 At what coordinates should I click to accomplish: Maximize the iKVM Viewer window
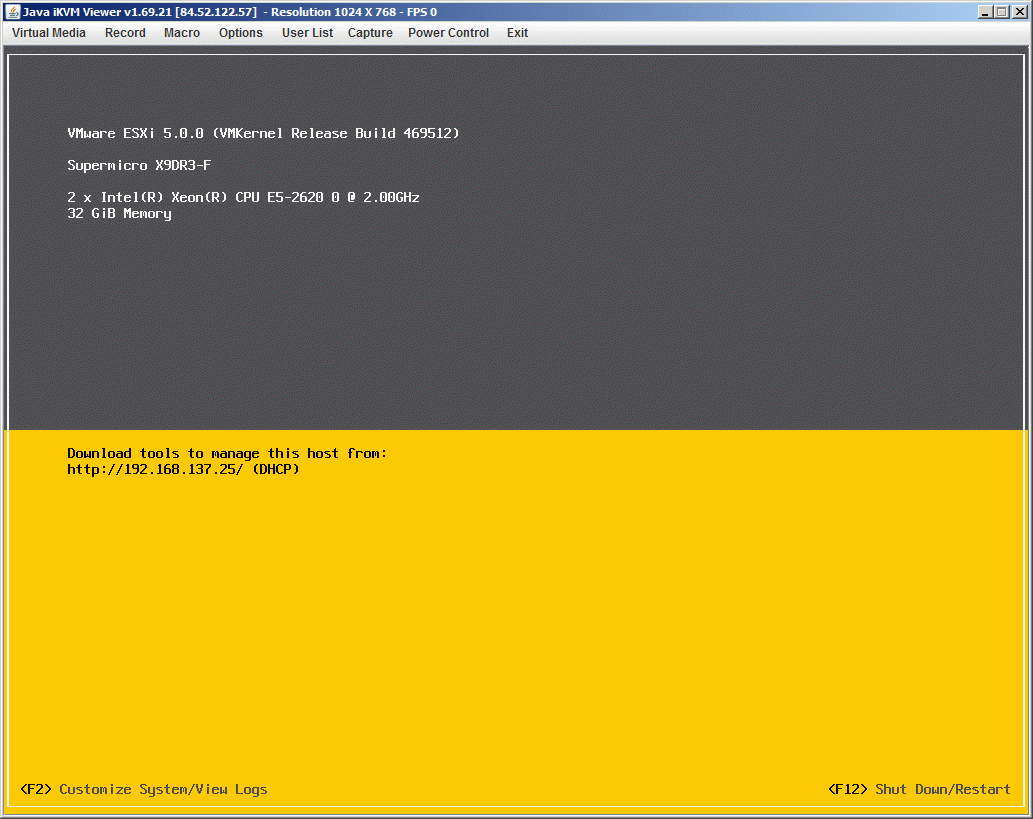point(1001,12)
